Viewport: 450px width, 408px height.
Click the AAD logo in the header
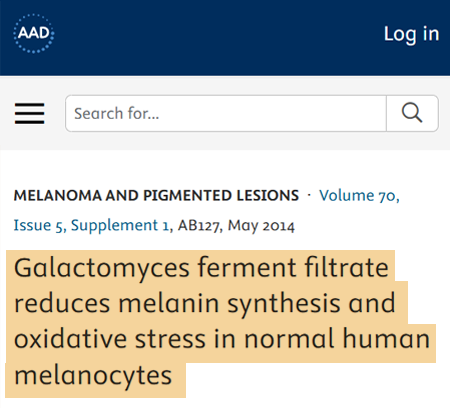tap(34, 33)
